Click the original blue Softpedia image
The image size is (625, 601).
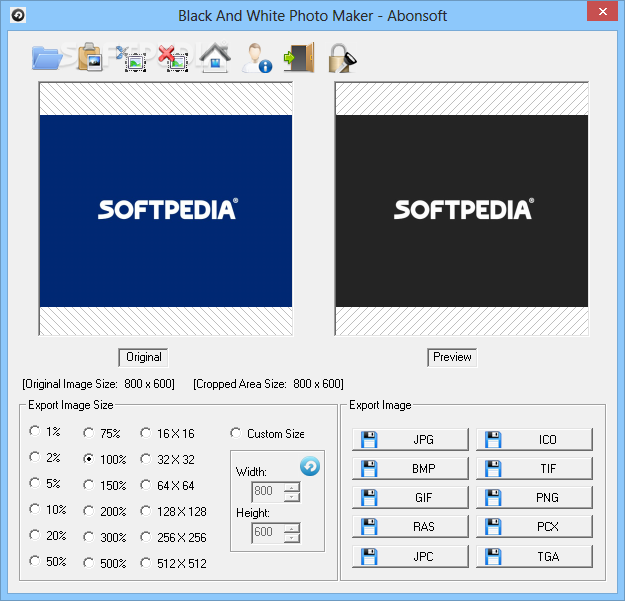click(x=166, y=211)
